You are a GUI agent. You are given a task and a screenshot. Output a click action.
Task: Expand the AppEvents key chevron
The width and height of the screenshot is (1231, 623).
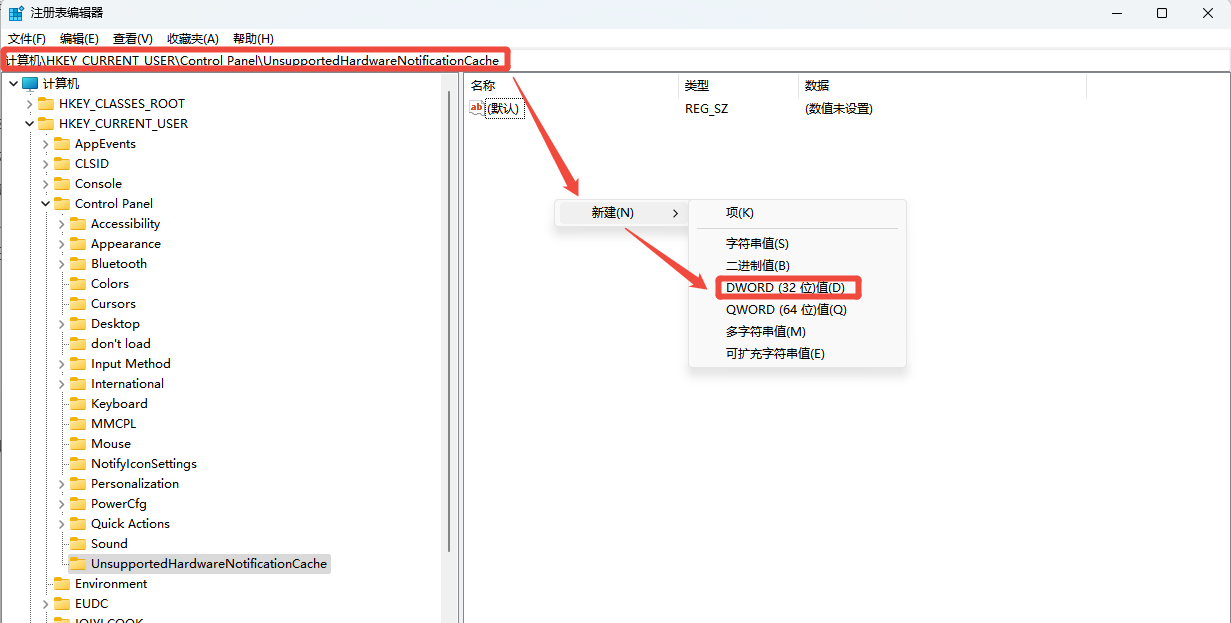pos(45,144)
